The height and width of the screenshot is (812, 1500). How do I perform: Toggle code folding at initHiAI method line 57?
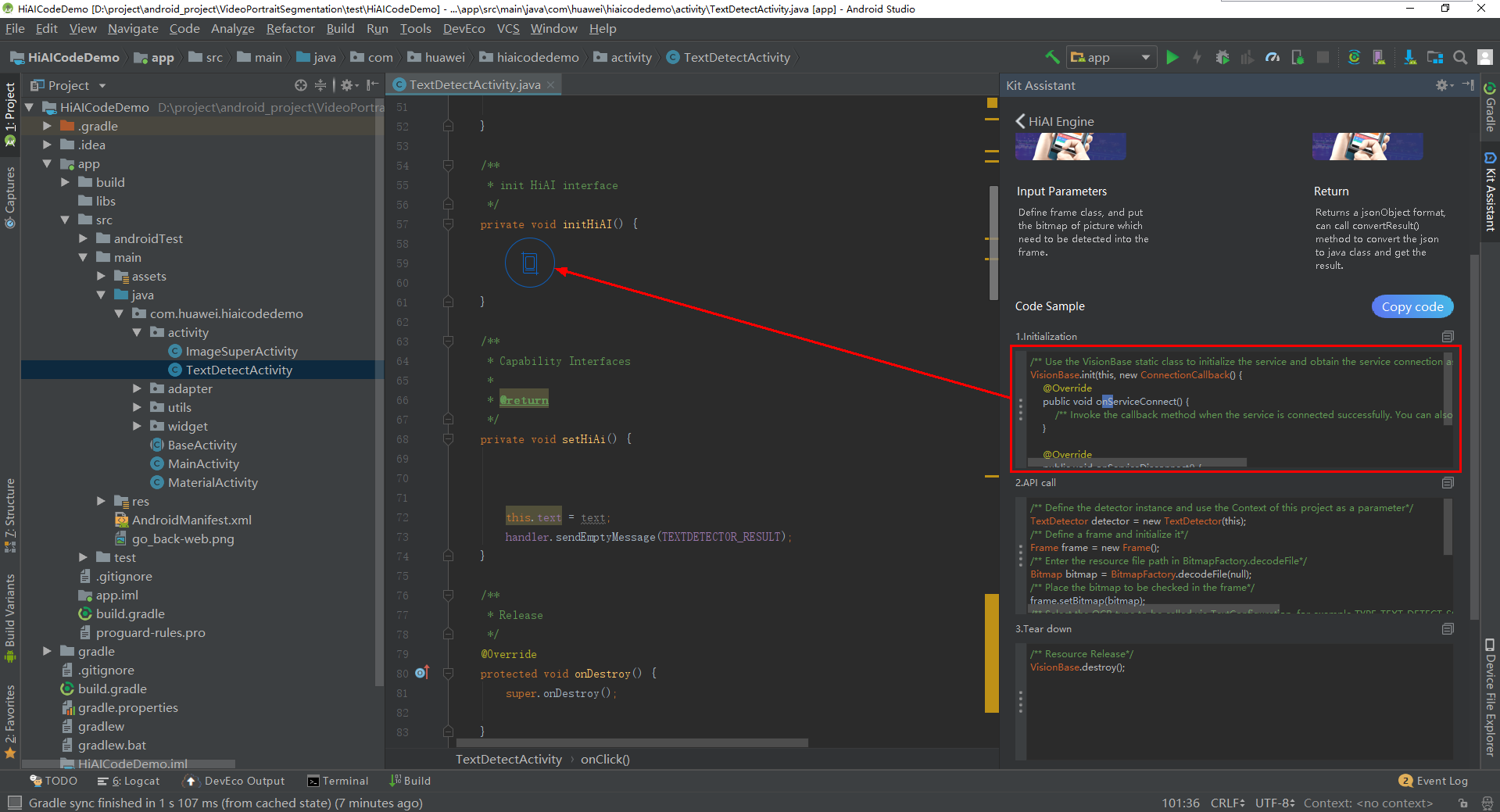448,224
